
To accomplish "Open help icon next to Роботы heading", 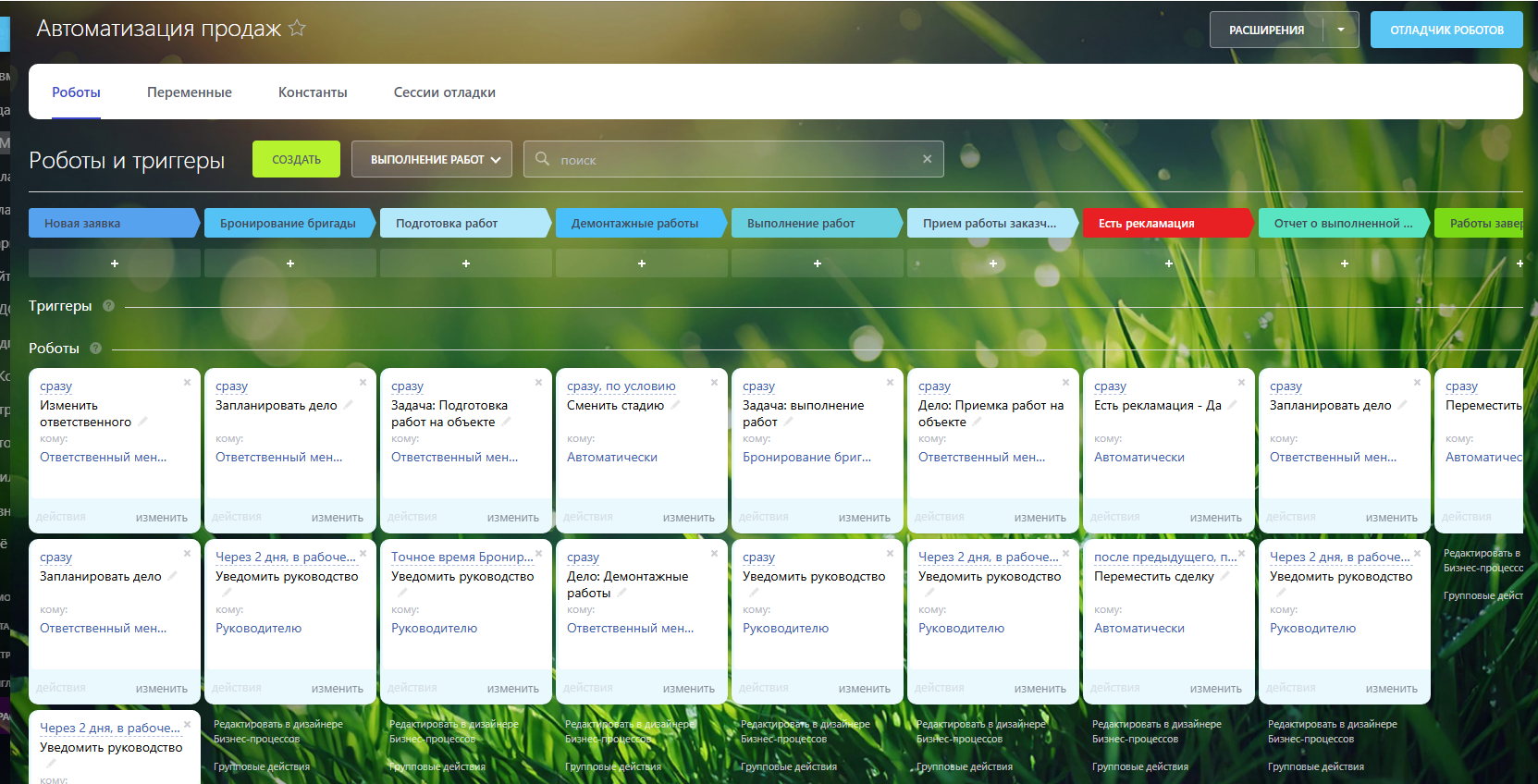I will point(95,349).
